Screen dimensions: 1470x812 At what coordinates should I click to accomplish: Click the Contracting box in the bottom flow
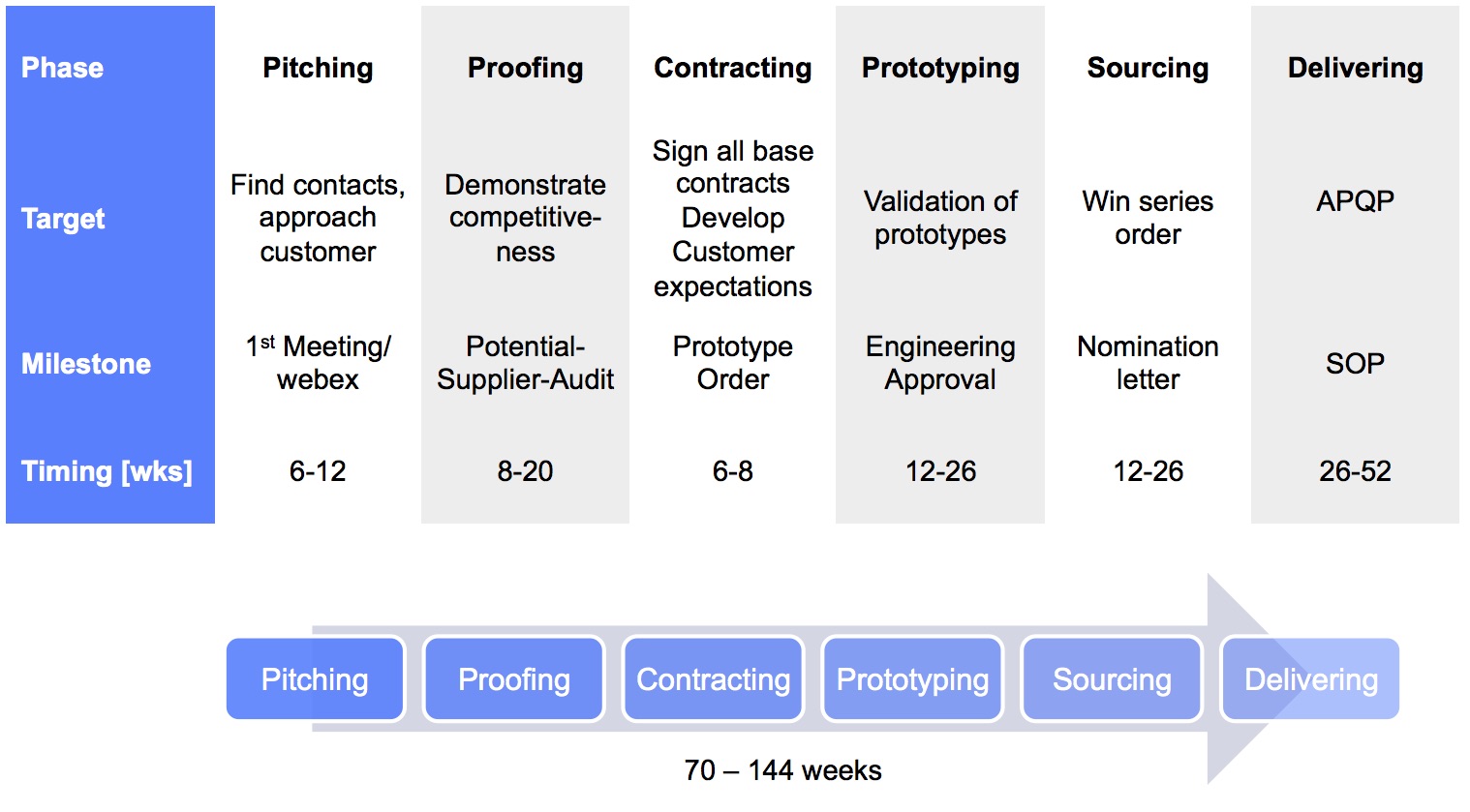[x=714, y=679]
